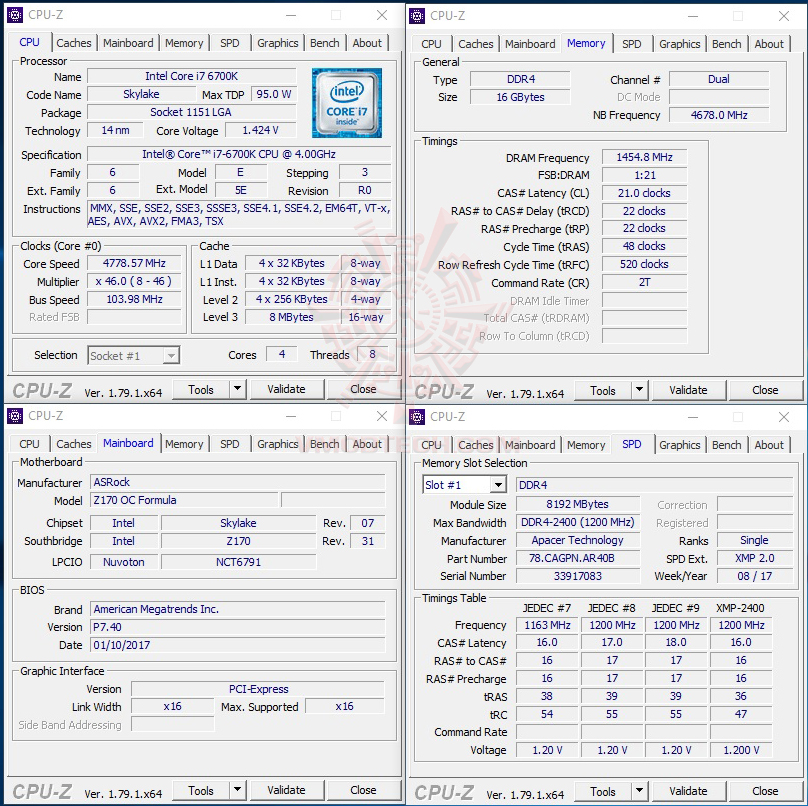
Task: Open Mainboard tab in SPD window
Action: [530, 445]
